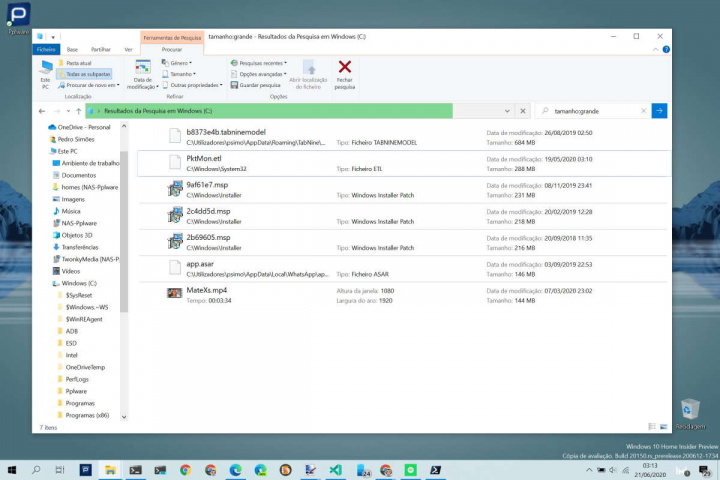Select the PerfLogs folder in tree
The width and height of the screenshot is (720, 480).
(x=78, y=379)
